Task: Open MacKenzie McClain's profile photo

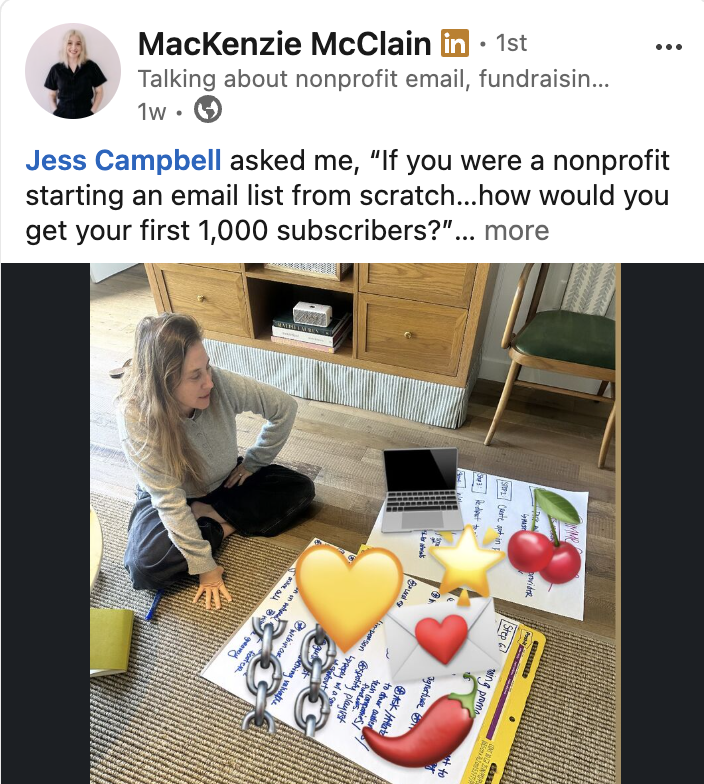Action: pyautogui.click(x=73, y=71)
